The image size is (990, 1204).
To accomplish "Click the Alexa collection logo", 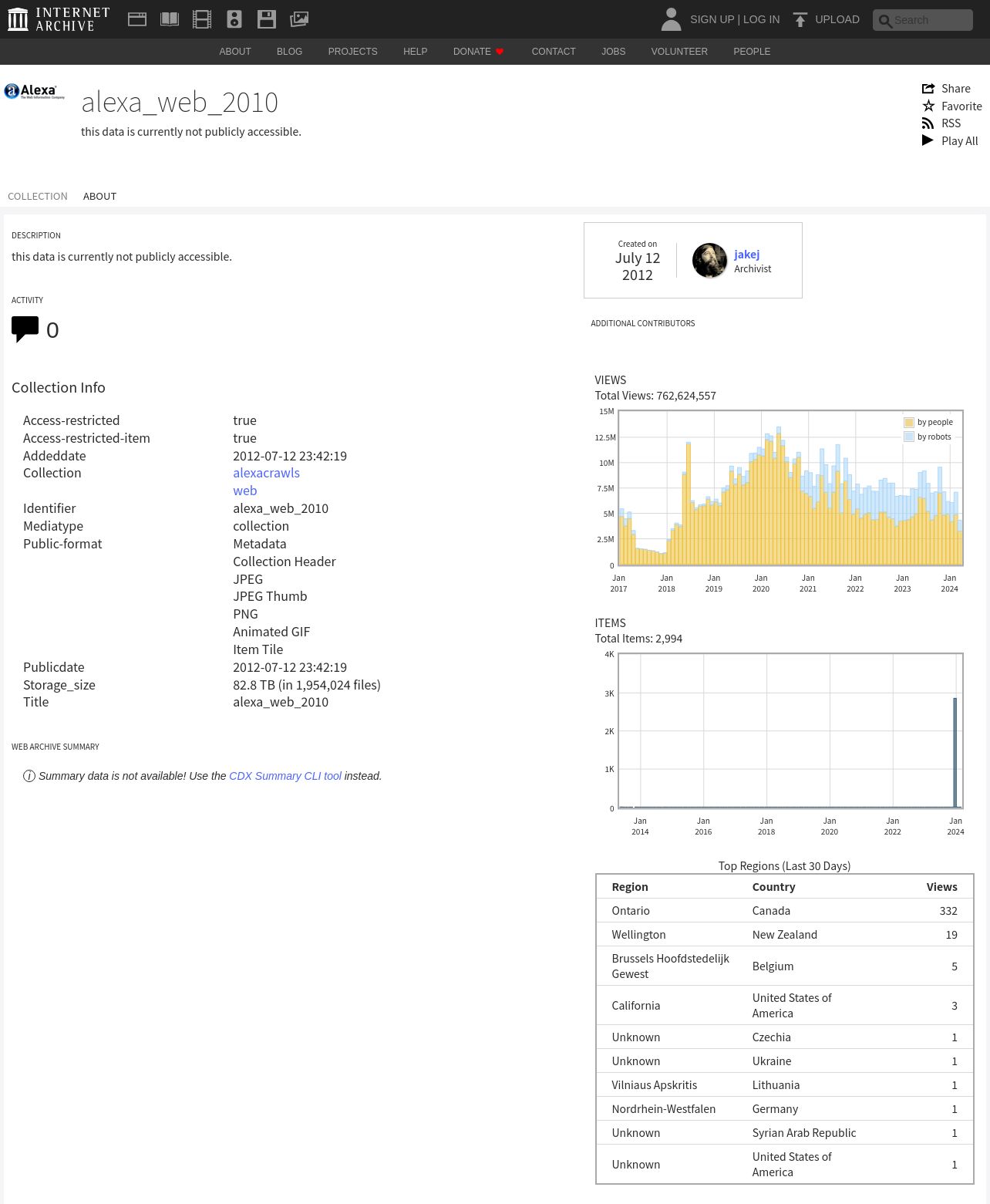I will point(35,92).
